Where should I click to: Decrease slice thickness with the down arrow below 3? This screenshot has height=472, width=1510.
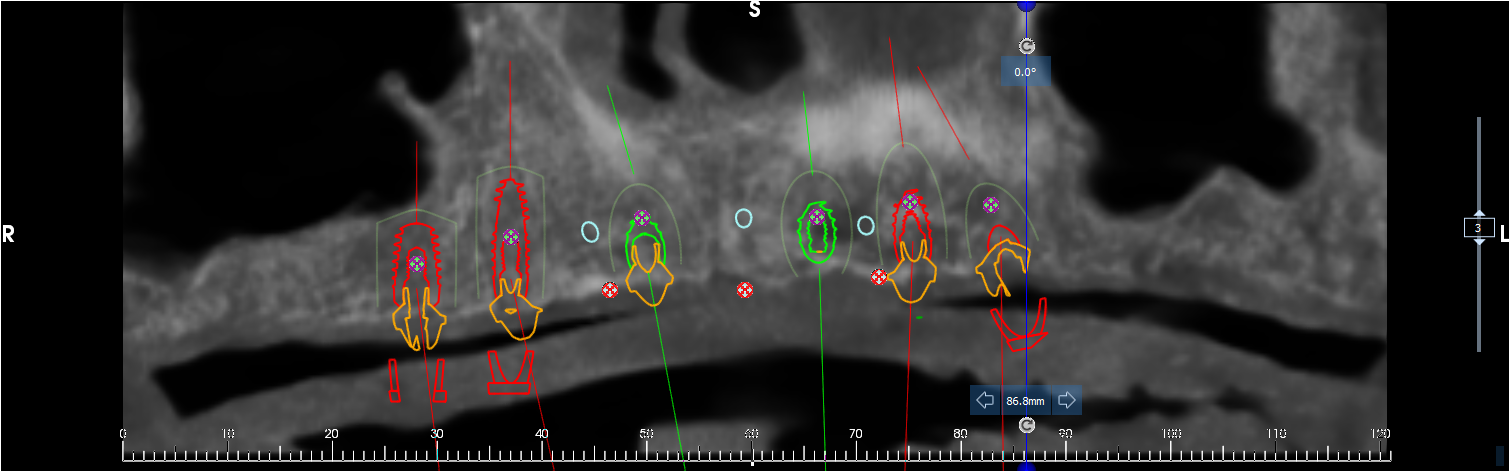1480,243
